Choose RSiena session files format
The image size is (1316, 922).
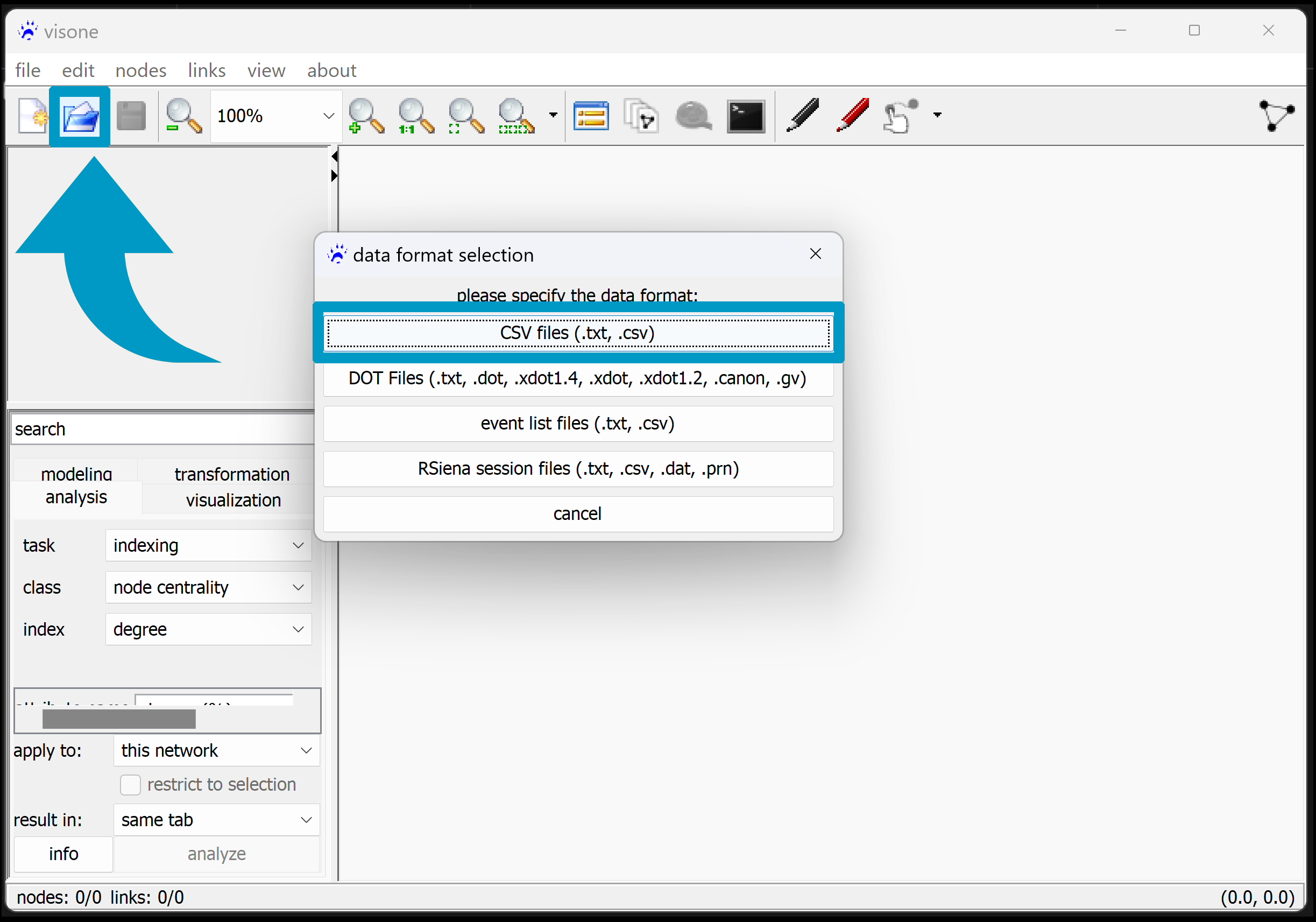(578, 469)
